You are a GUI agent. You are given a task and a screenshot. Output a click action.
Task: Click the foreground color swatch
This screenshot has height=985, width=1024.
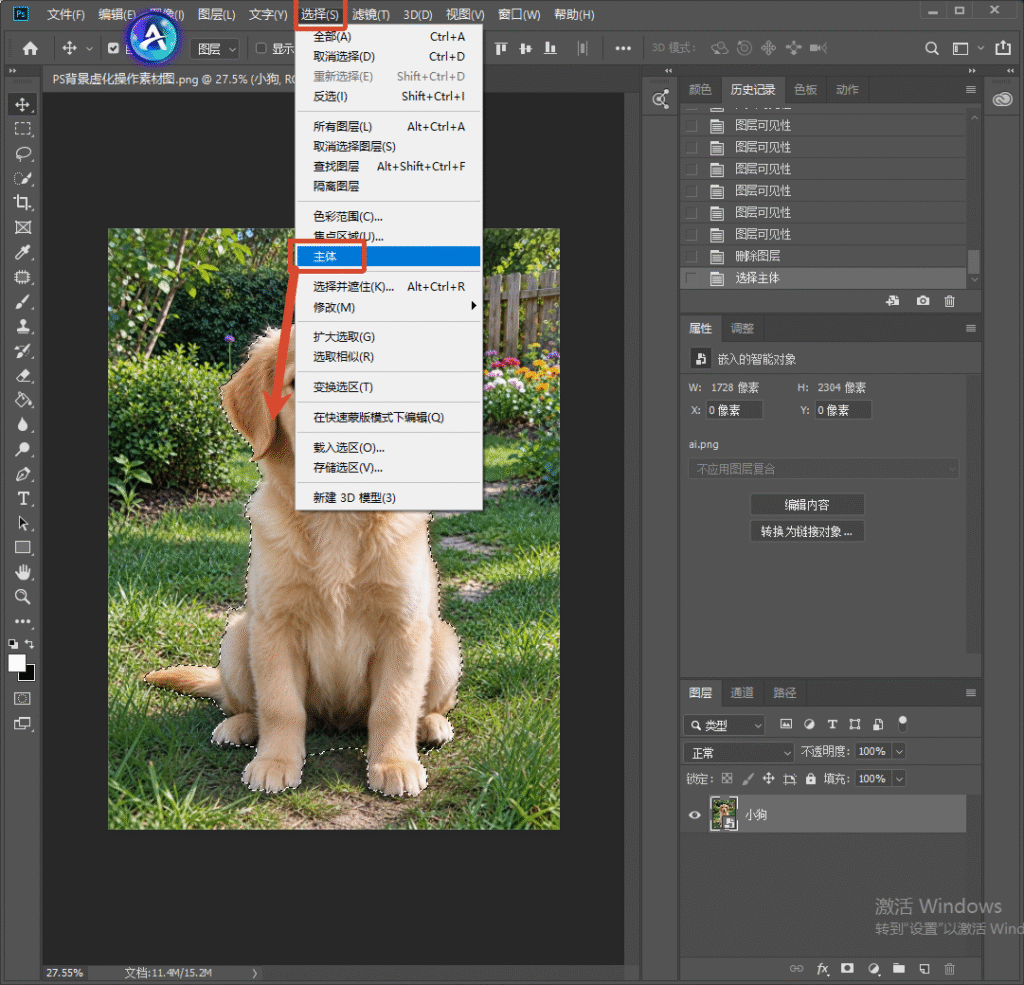[x=16, y=663]
